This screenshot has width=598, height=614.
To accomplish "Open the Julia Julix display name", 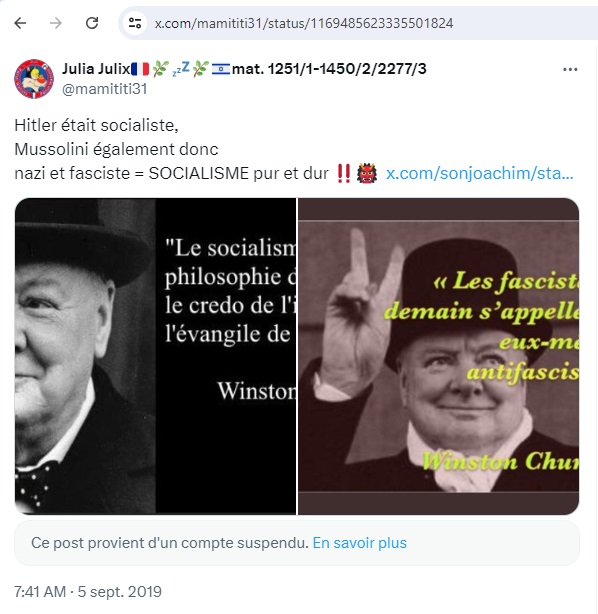I will pos(96,69).
